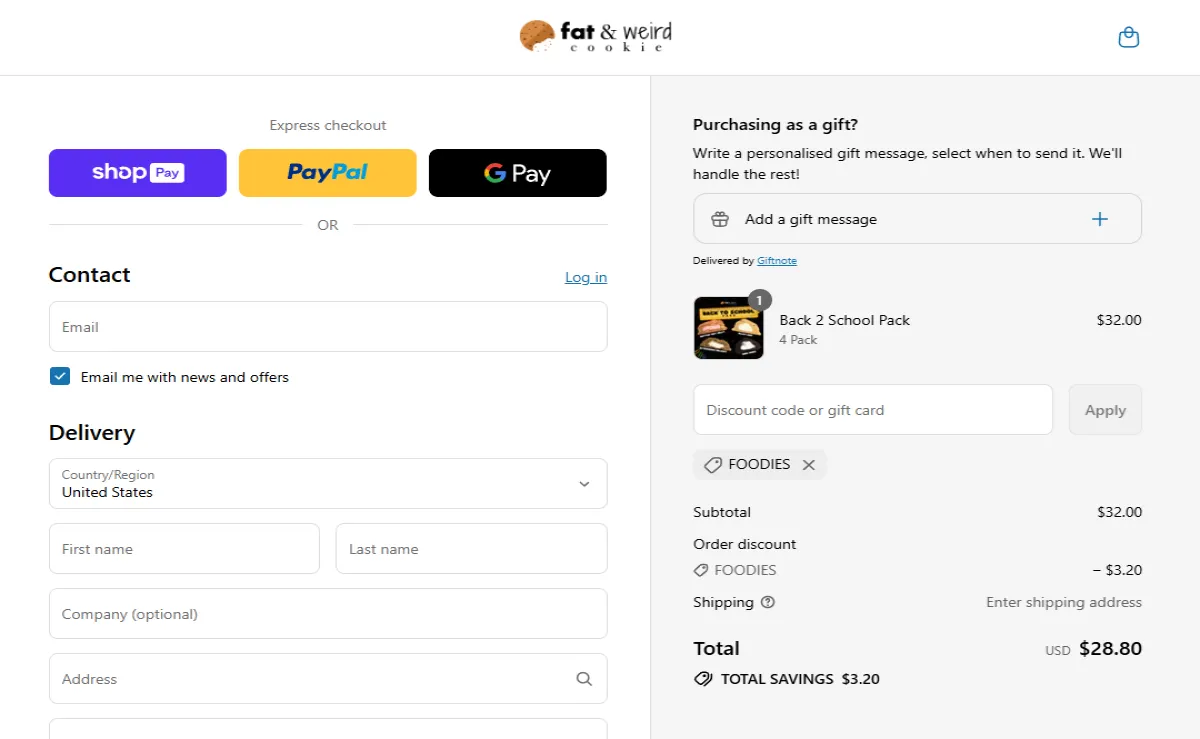Viewport: 1200px width, 739px height.
Task: Click the Log in link
Action: tap(585, 277)
